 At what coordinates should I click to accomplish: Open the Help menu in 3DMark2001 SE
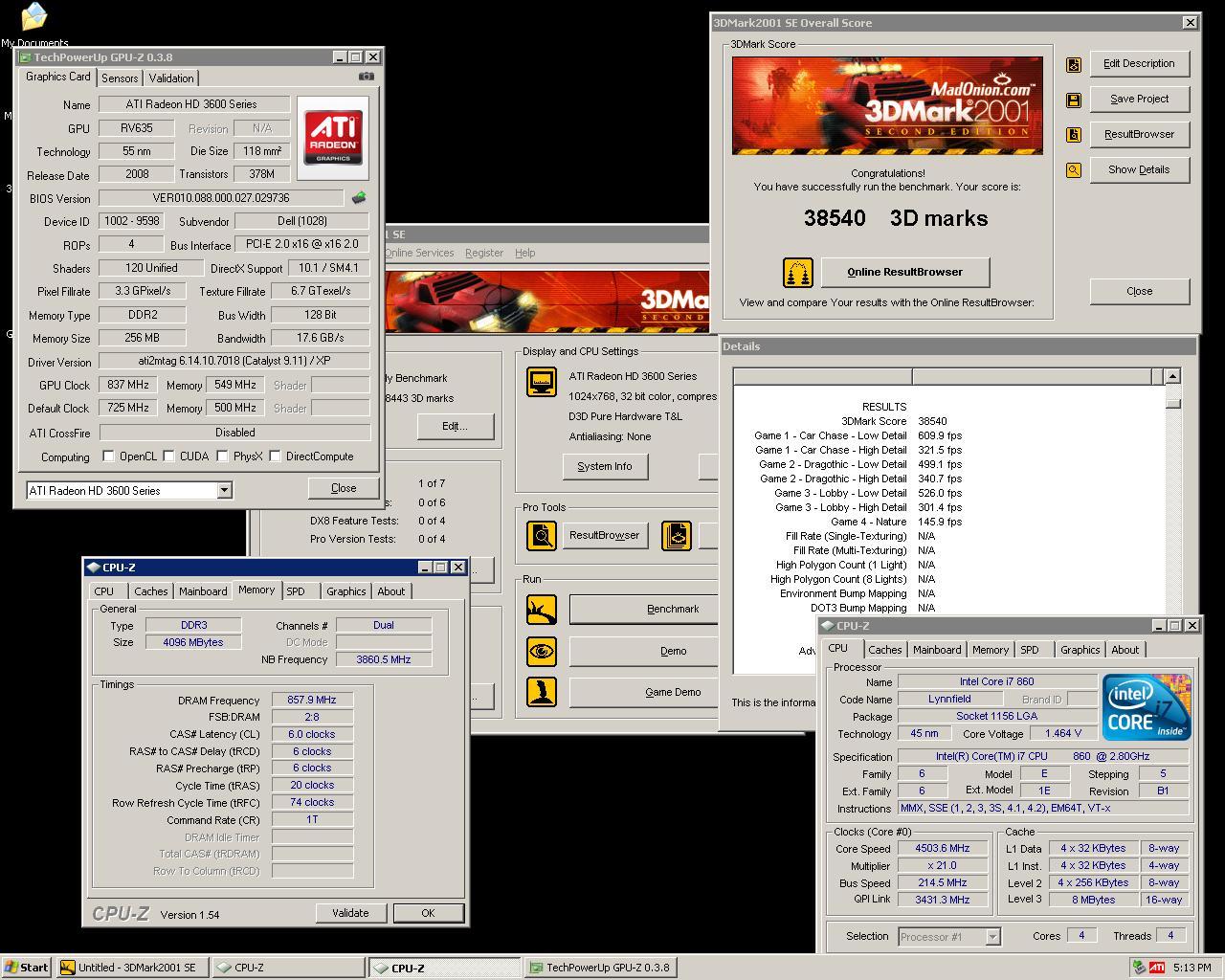click(x=524, y=253)
